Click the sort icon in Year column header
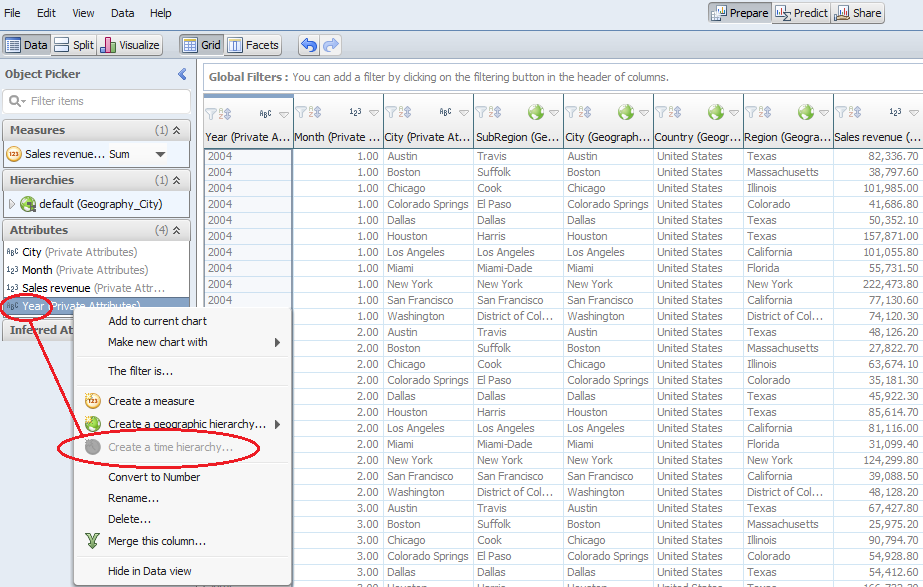Screen dimensions: 923x587 point(225,113)
